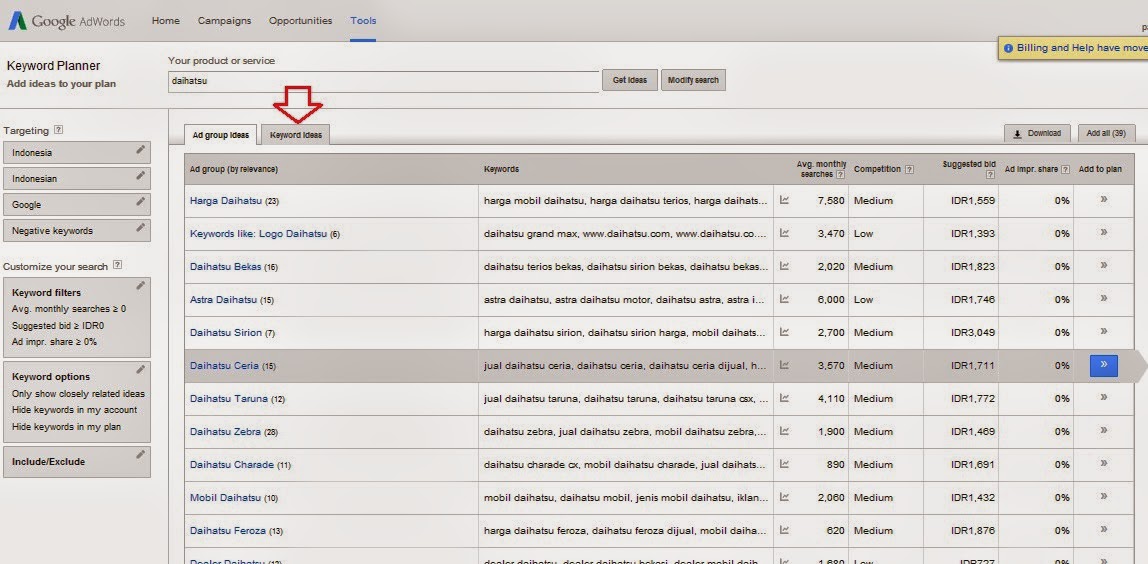Add Mobil Daihatsu group to plan
This screenshot has height=564, width=1148.
pyautogui.click(x=1103, y=497)
